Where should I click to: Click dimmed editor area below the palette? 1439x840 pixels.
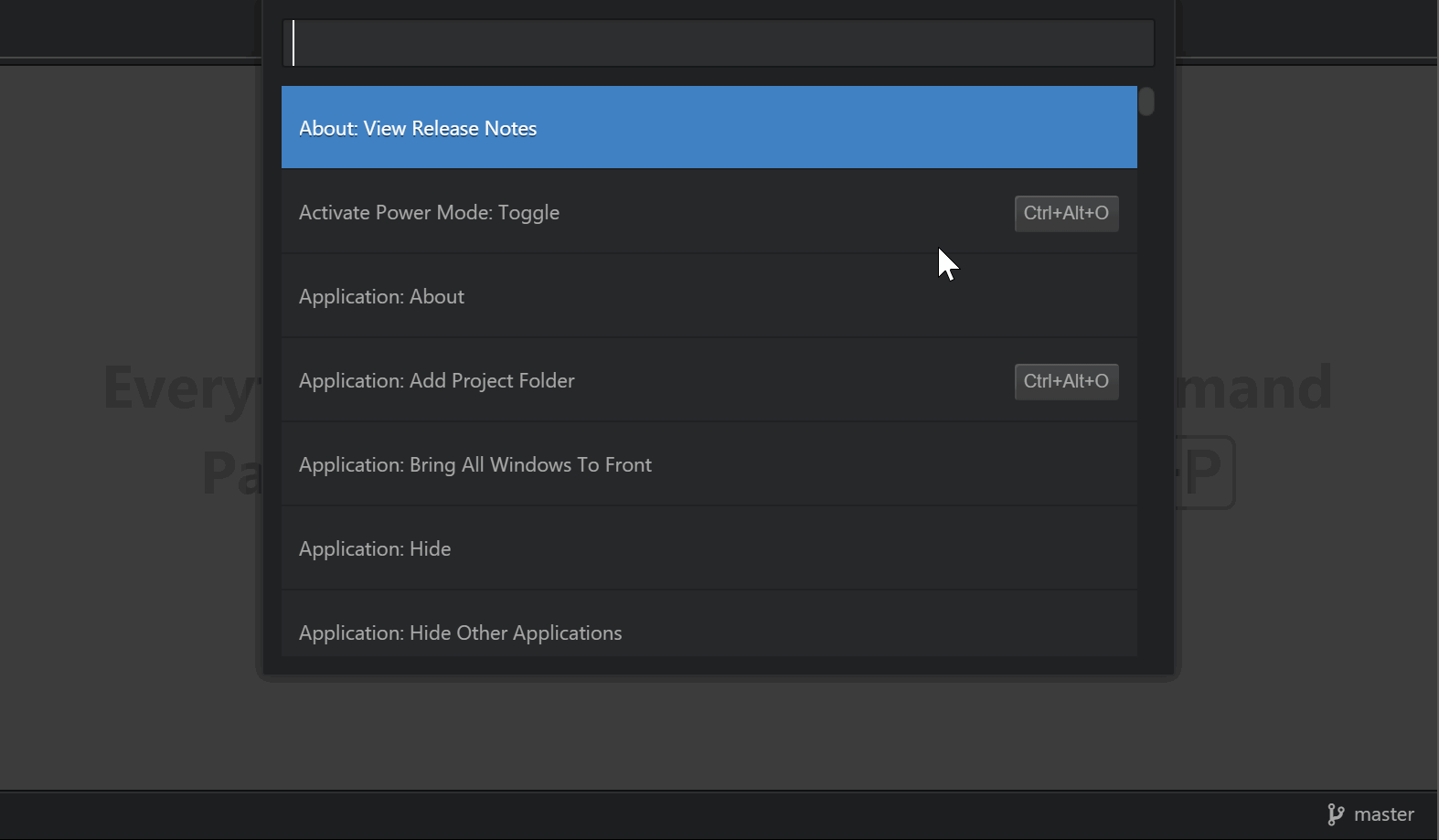718,731
